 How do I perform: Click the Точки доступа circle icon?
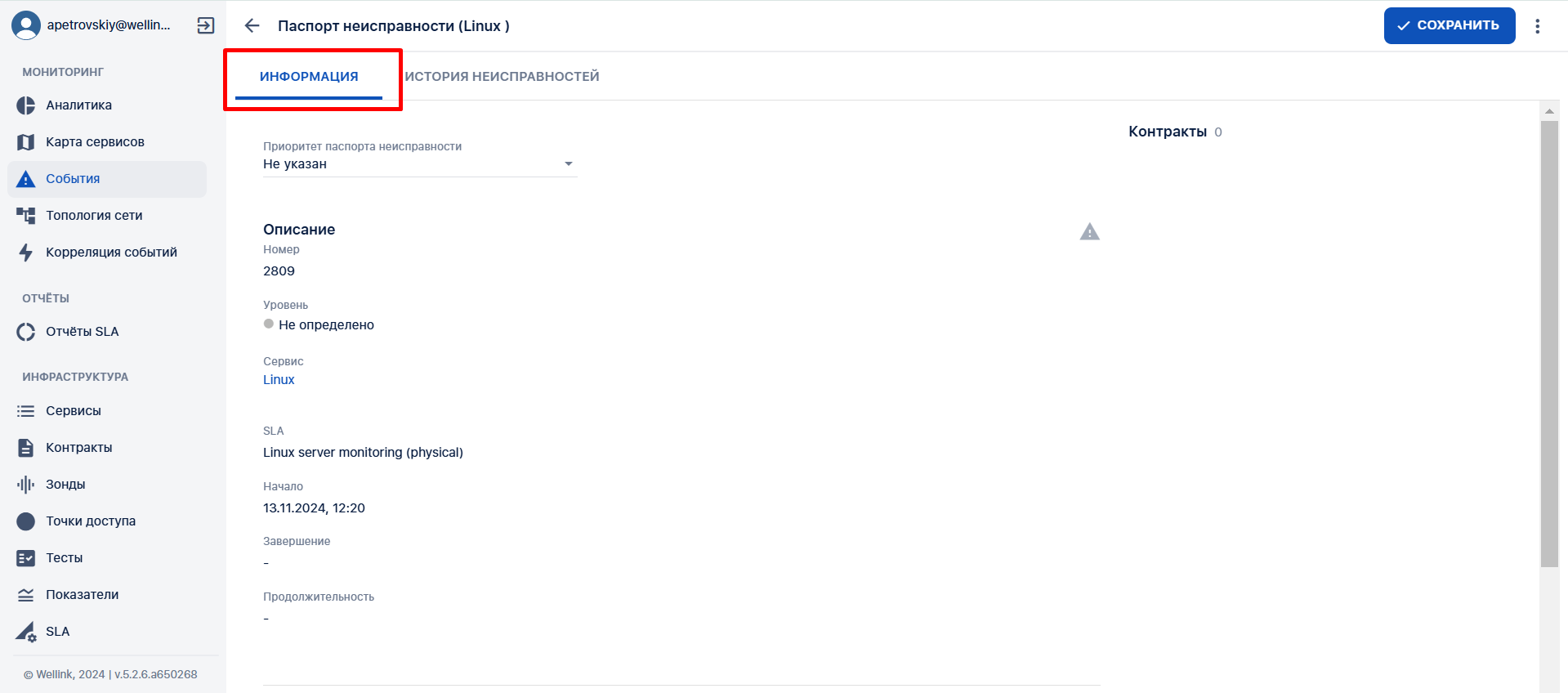tap(26, 521)
